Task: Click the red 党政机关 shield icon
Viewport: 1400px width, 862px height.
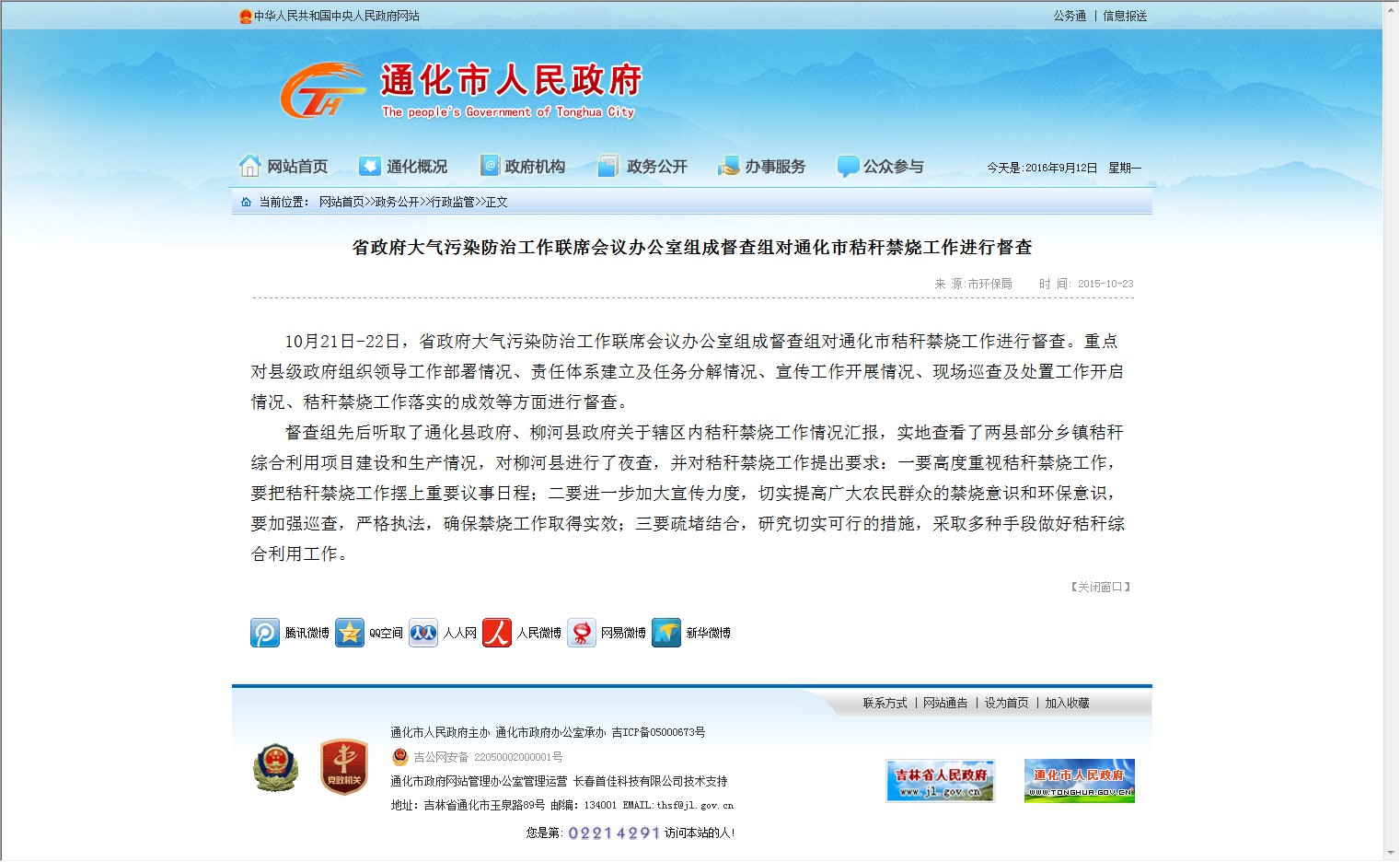Action: click(344, 767)
